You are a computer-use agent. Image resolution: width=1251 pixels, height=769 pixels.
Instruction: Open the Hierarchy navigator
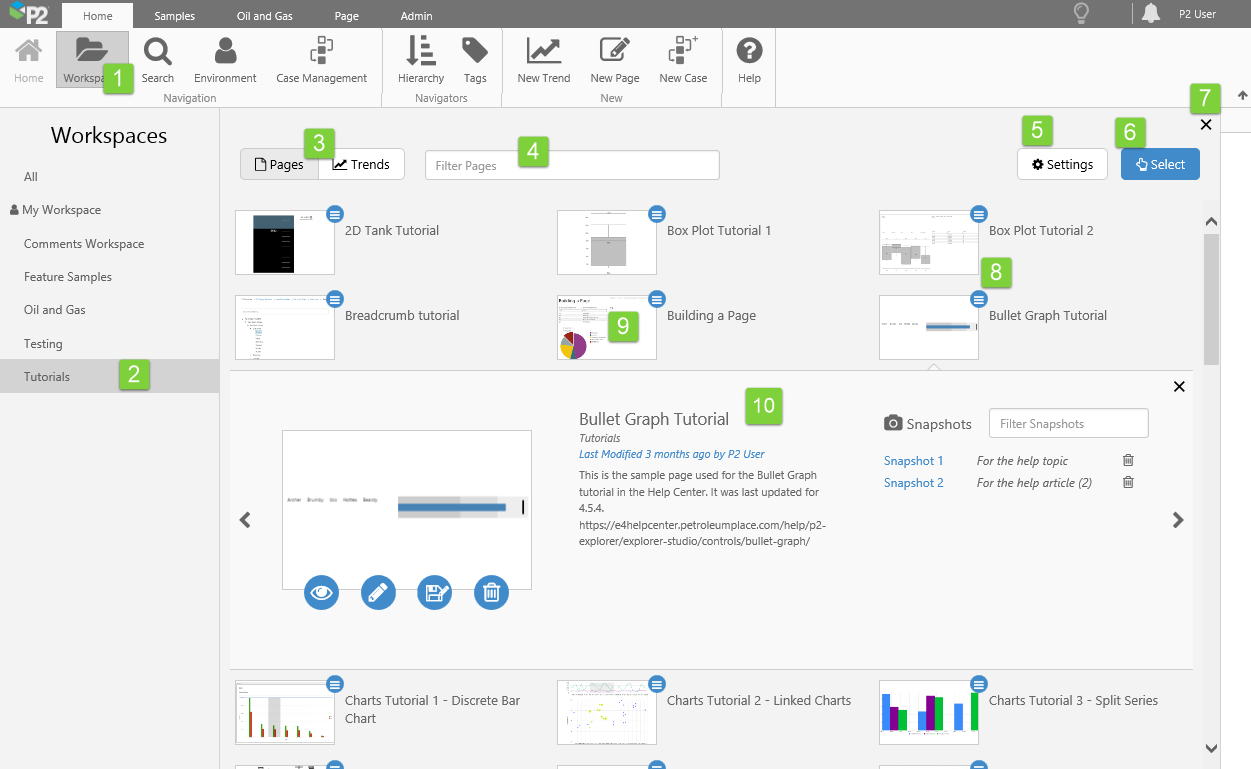tap(421, 61)
